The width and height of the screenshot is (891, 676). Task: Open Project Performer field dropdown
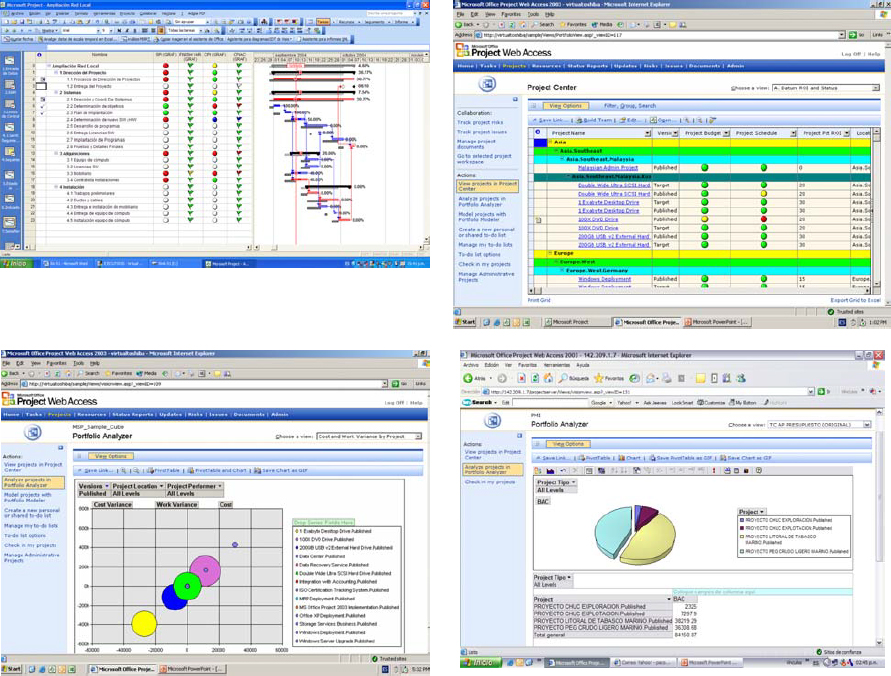coord(220,486)
